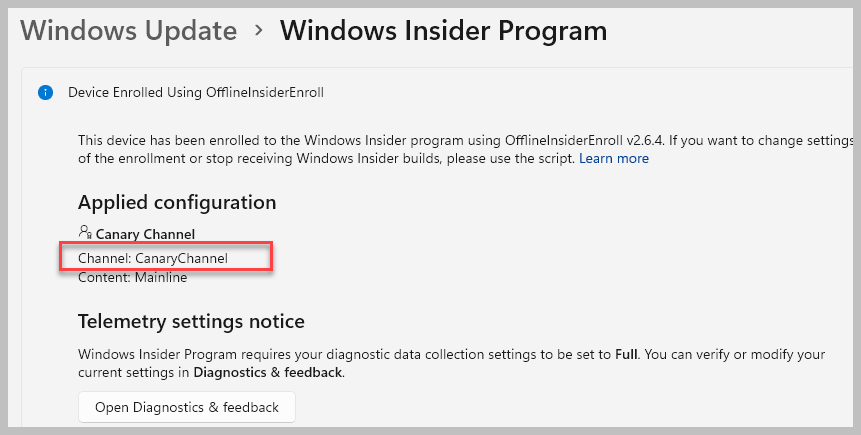Screen dimensions: 861x435
Task: Open the Learn more link
Action: [x=613, y=158]
